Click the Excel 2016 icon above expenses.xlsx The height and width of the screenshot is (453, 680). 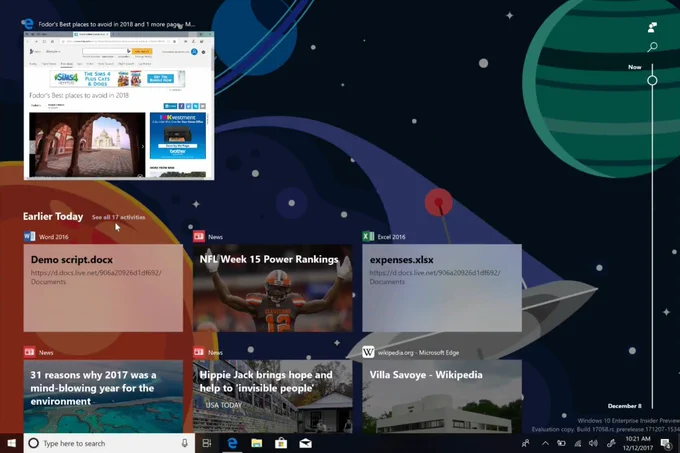click(x=368, y=236)
